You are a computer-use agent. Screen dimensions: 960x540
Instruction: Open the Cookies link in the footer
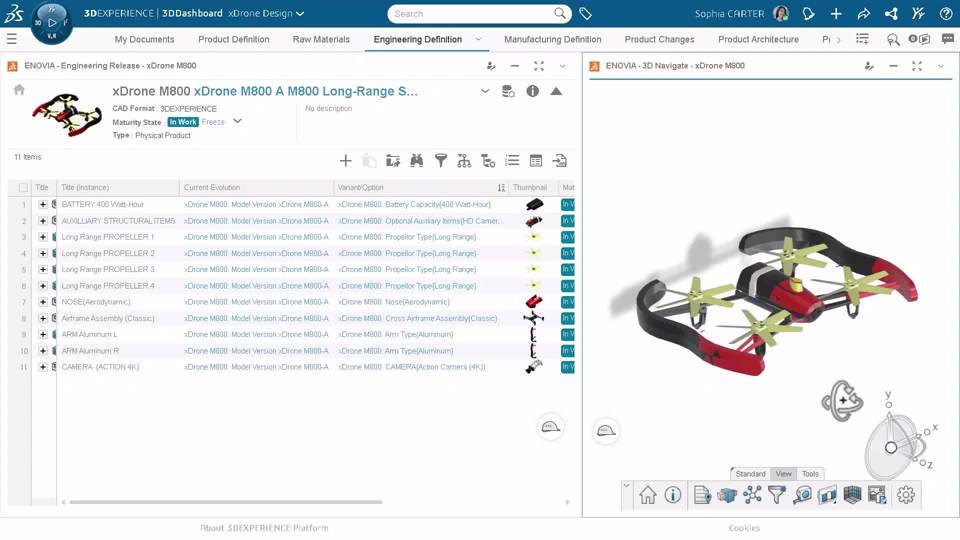click(x=744, y=528)
